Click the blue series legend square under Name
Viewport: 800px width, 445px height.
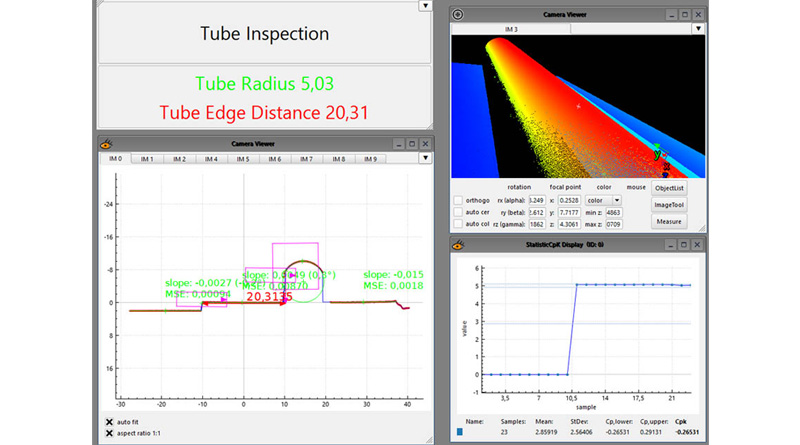(x=459, y=432)
